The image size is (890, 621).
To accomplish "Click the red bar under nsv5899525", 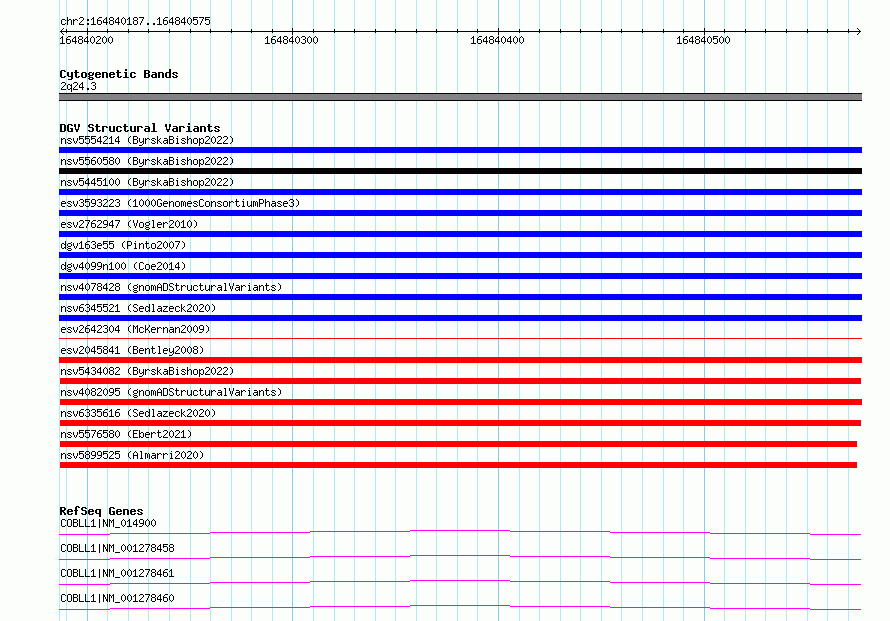I will (458, 465).
